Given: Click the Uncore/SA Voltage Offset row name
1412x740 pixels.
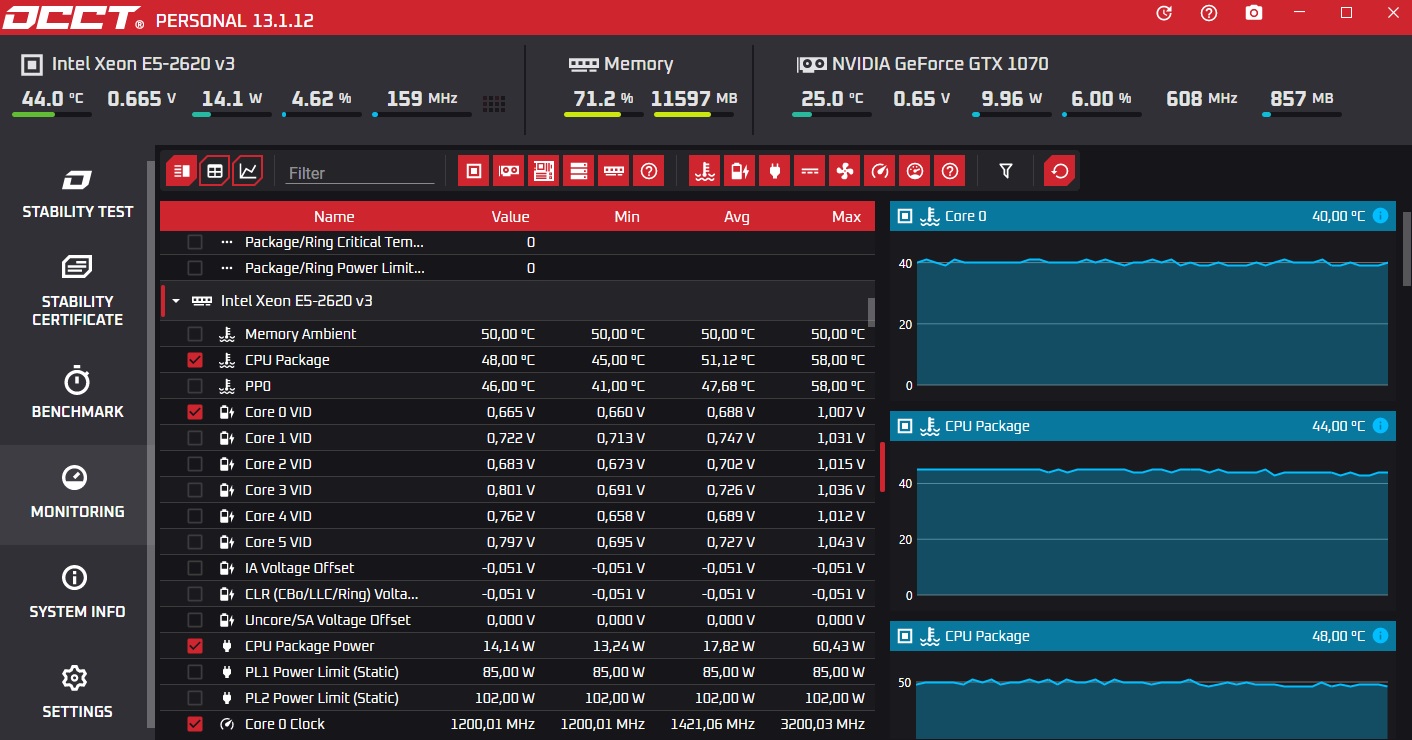Looking at the screenshot, I should (x=328, y=620).
